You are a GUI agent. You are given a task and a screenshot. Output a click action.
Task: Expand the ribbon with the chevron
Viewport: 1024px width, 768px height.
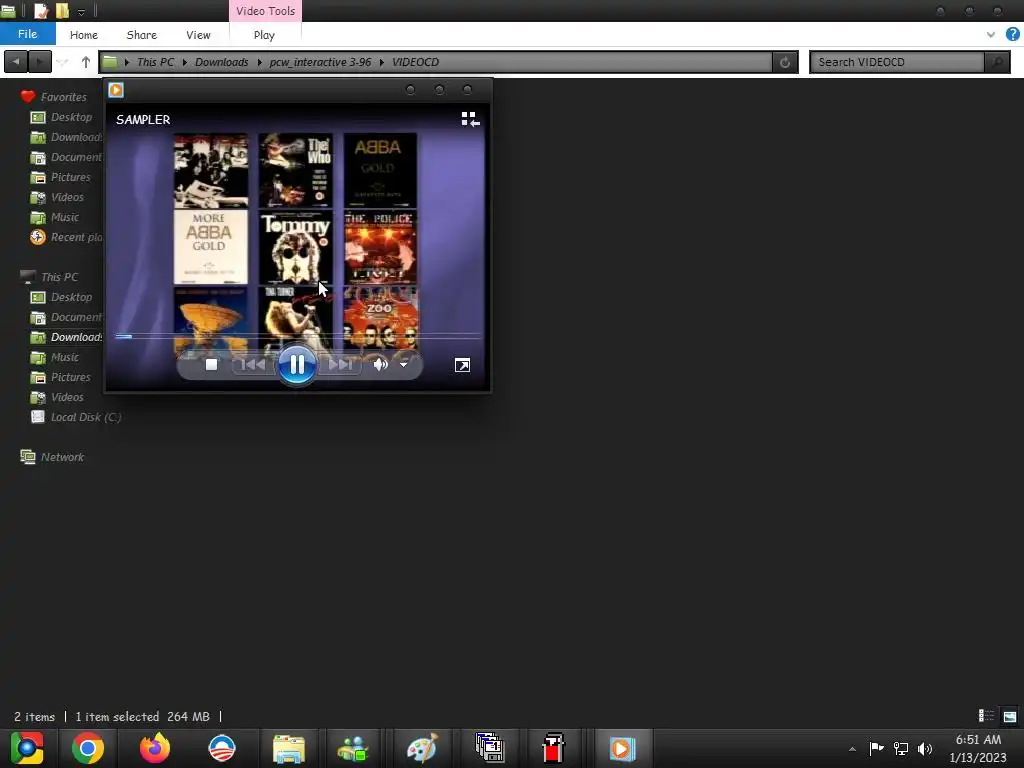[991, 35]
